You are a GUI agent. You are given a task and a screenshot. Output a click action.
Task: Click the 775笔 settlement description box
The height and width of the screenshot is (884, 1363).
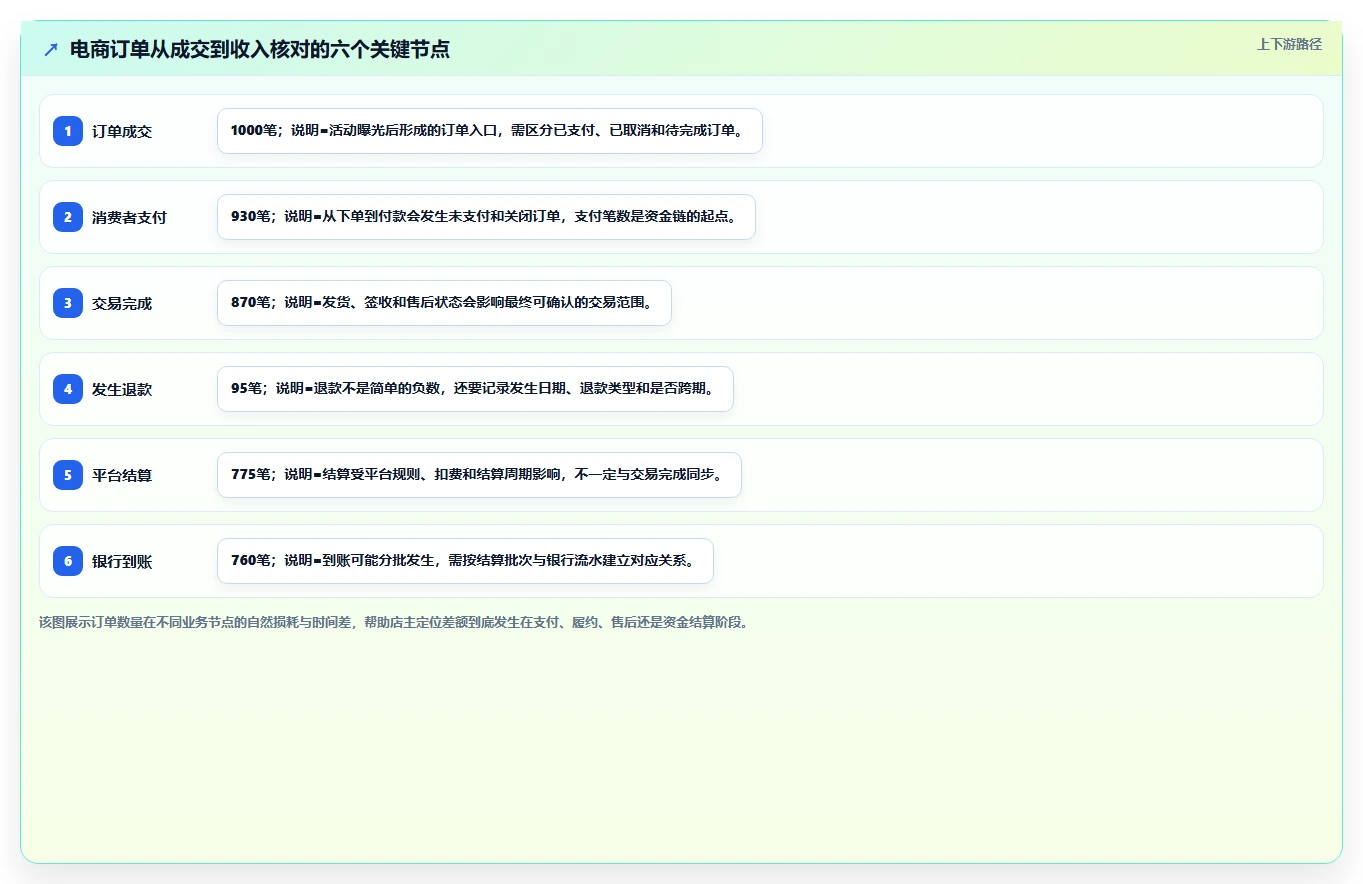(479, 475)
